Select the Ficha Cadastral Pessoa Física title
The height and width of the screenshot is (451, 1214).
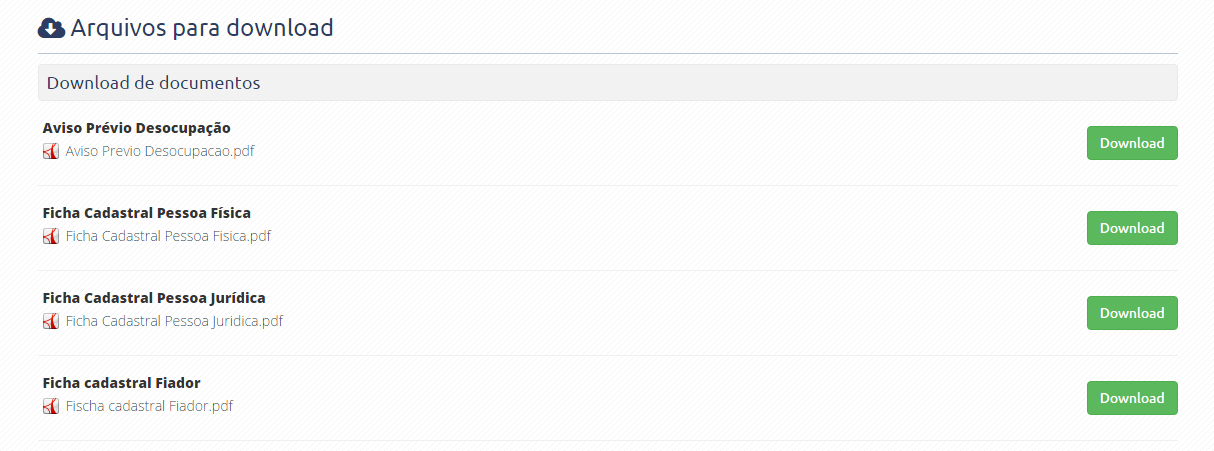click(x=147, y=213)
